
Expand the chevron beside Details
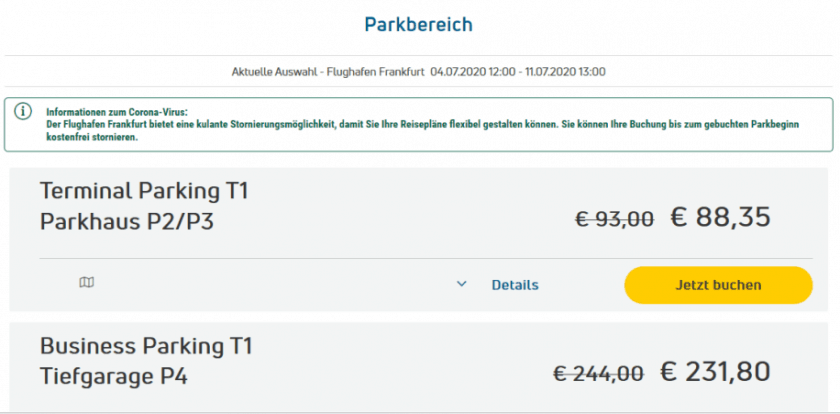tap(461, 285)
